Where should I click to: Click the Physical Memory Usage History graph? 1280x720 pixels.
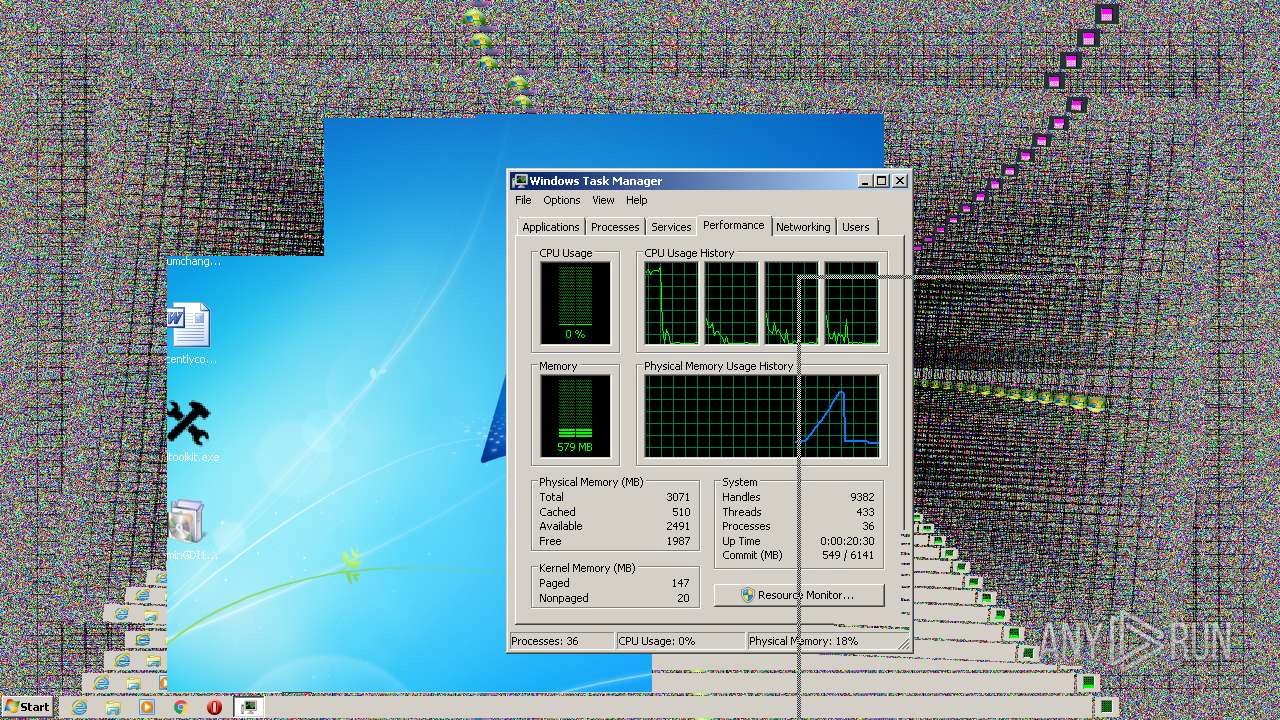762,416
